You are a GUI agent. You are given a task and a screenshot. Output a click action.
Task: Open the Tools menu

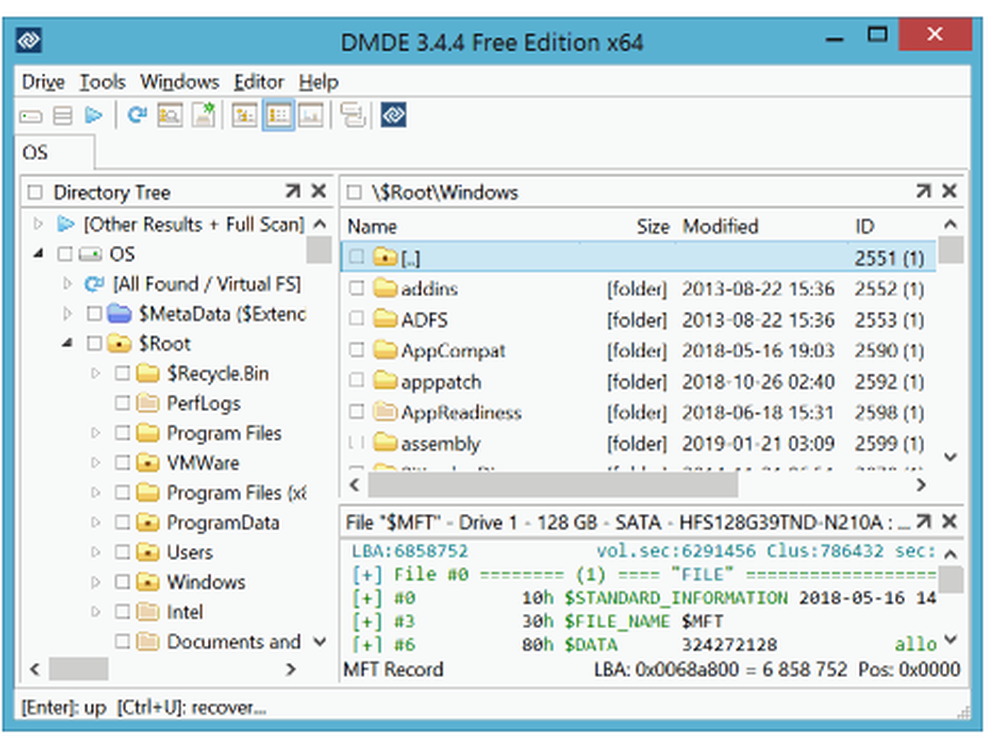(102, 82)
